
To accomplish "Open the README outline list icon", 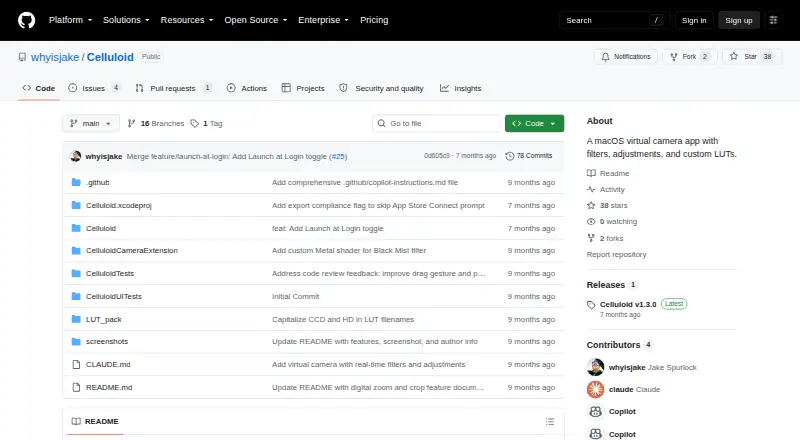I will pyautogui.click(x=549, y=422).
